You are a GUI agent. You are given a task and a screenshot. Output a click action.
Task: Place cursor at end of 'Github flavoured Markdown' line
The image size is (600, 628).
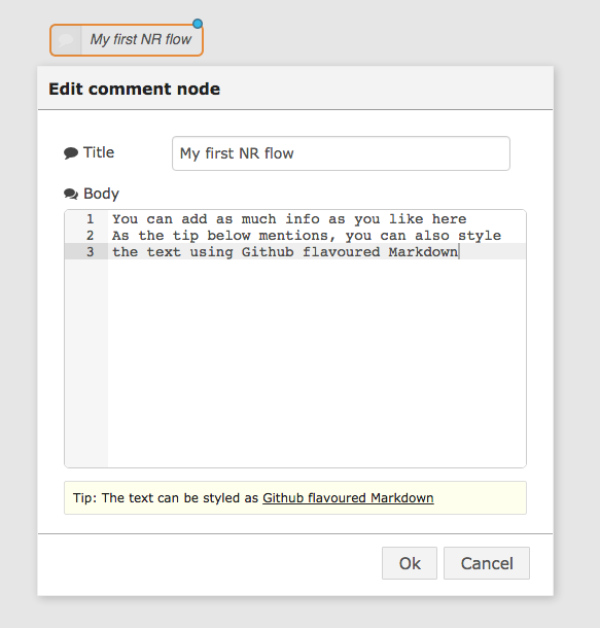(458, 252)
